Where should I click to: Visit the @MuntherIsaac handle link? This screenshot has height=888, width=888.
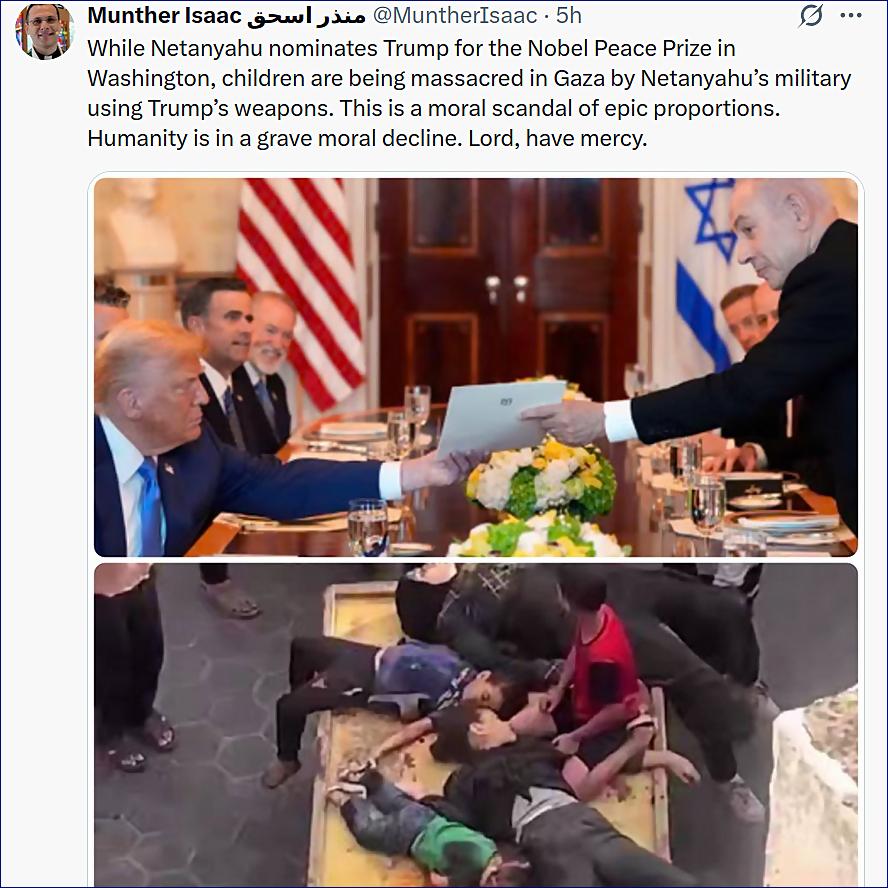click(455, 16)
